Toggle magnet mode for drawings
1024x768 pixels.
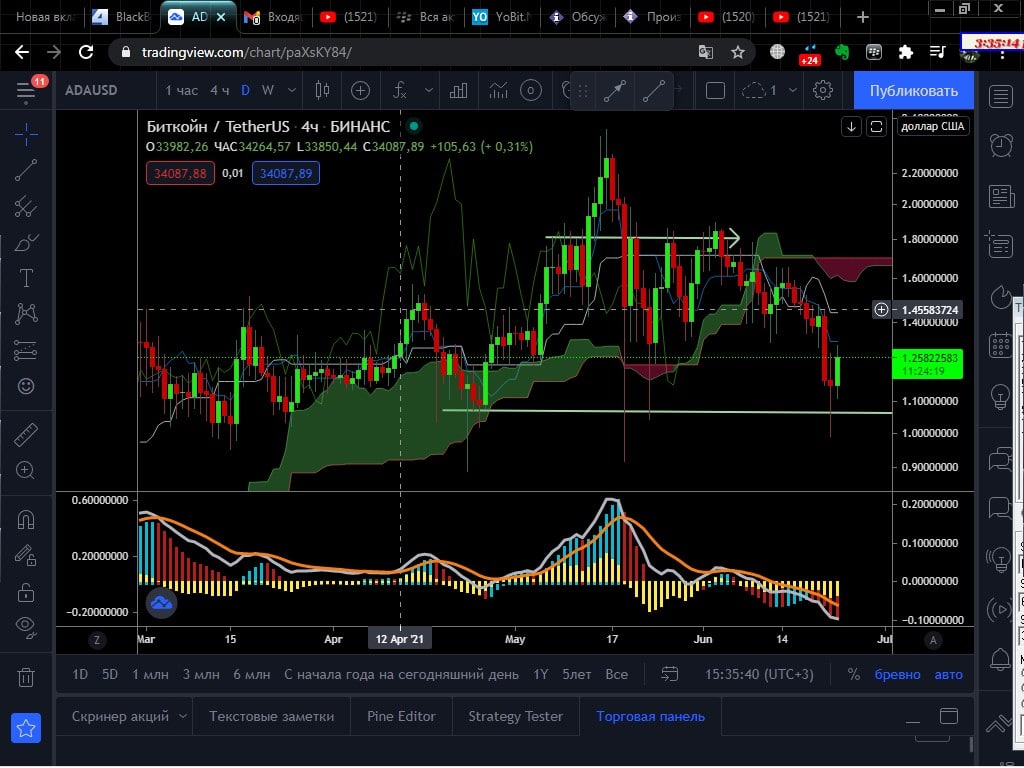[26, 520]
